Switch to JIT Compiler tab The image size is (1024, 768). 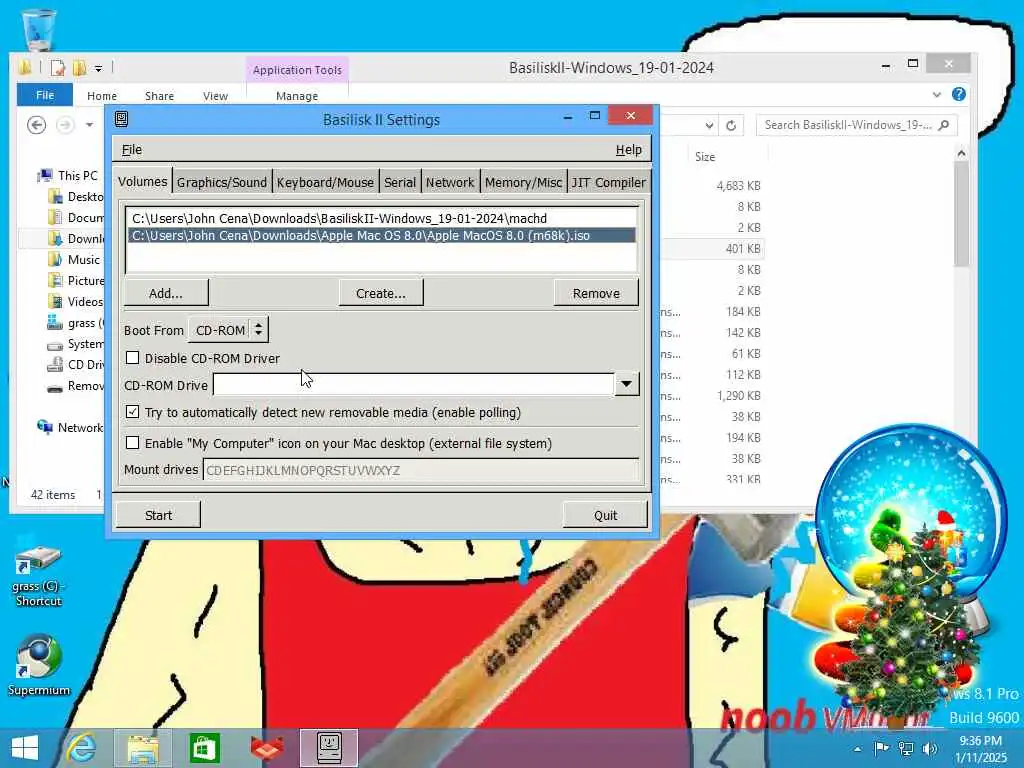(608, 182)
